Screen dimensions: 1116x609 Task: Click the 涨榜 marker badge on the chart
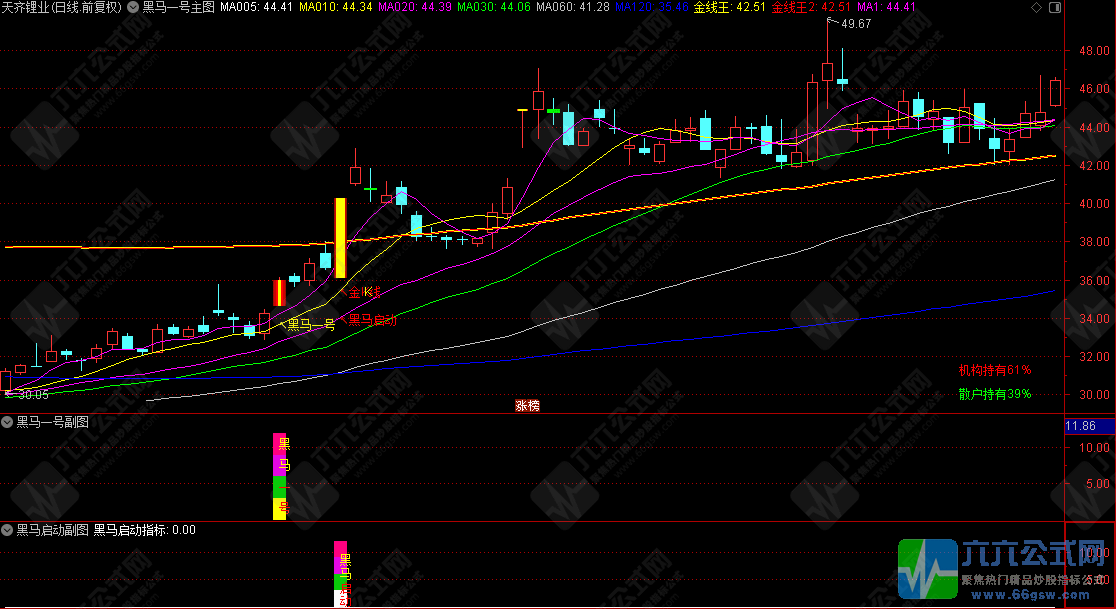tap(527, 405)
